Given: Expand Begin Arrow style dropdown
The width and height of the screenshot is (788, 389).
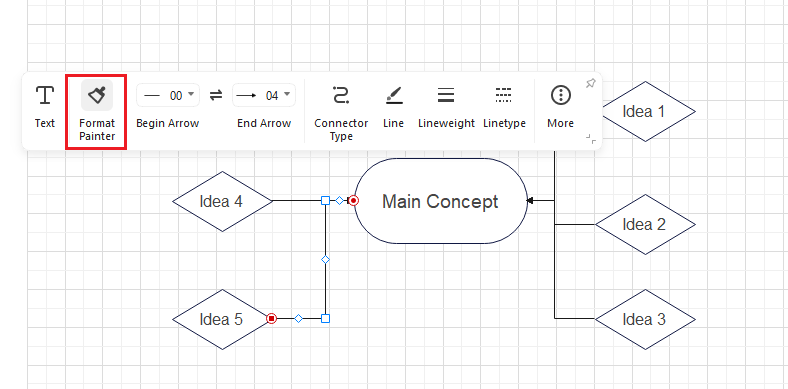Looking at the screenshot, I should pyautogui.click(x=168, y=95).
